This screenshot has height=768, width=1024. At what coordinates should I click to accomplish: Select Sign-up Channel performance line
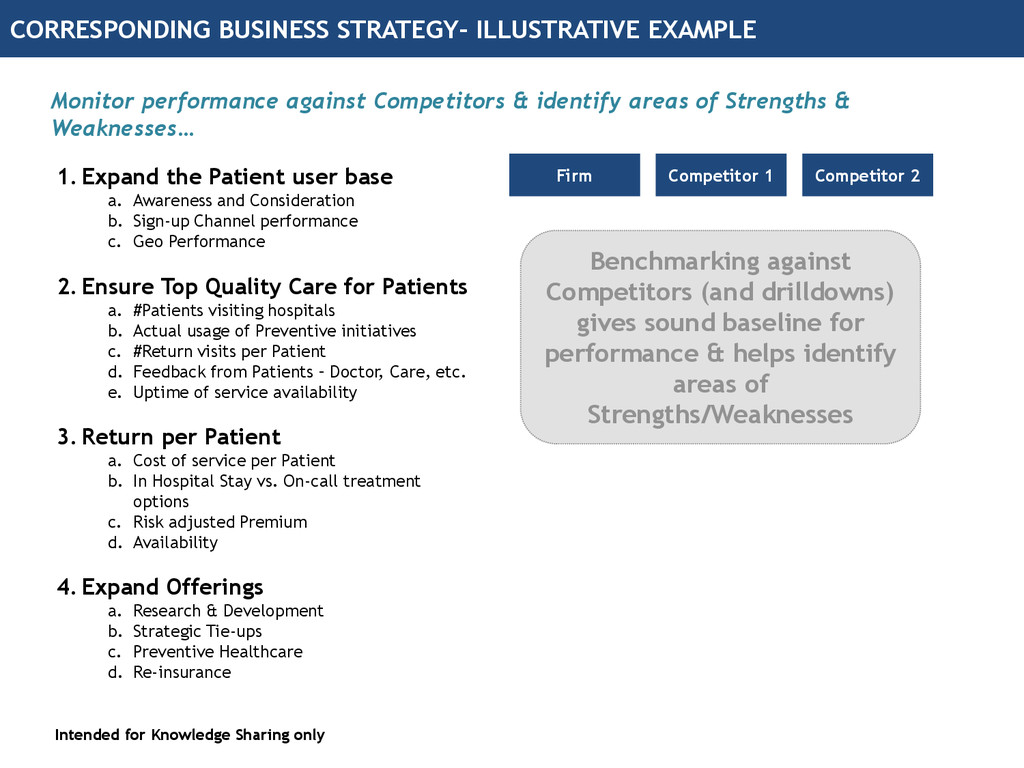pyautogui.click(x=245, y=221)
